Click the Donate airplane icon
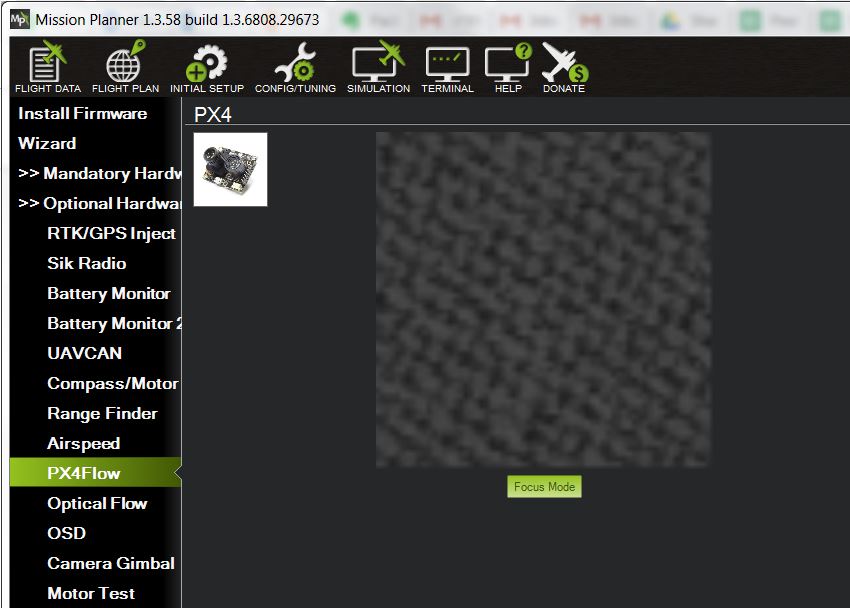This screenshot has width=850, height=608. click(x=564, y=67)
